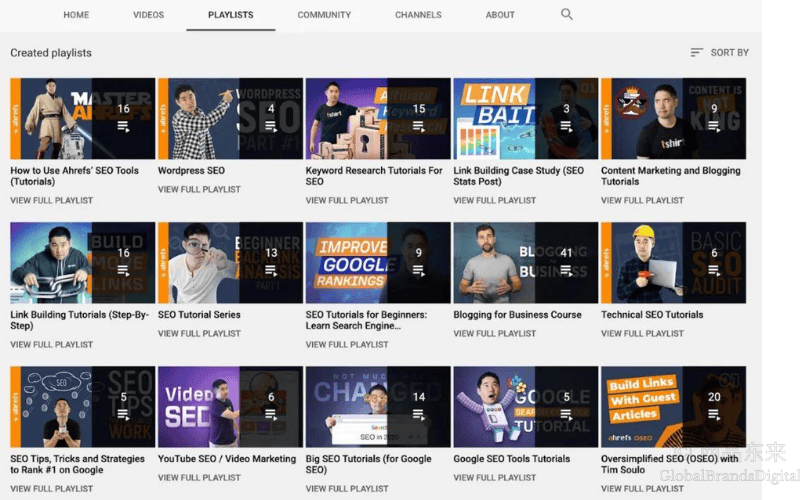This screenshot has width=800, height=500.
Task: Click playlist icon on Keyword Research Tutorials thumbnail
Action: point(418,126)
